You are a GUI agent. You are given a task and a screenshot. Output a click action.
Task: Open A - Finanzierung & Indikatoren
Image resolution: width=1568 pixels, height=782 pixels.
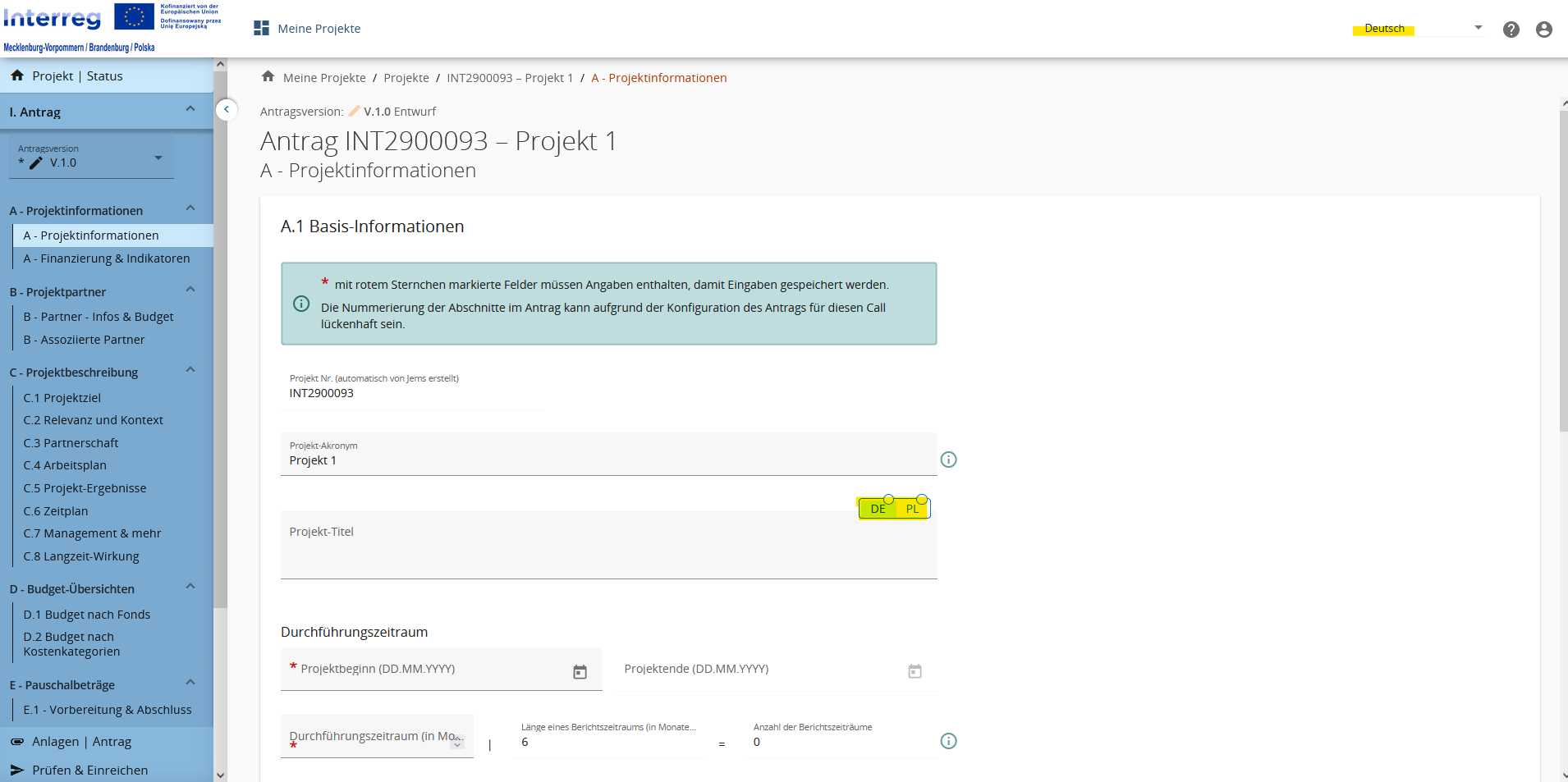pos(107,258)
